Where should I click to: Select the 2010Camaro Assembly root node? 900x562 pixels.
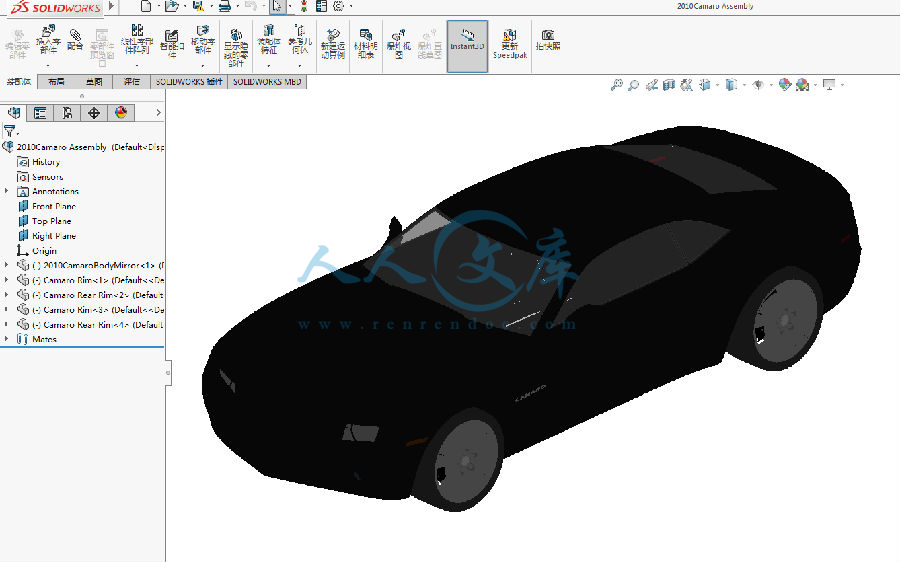click(84, 147)
